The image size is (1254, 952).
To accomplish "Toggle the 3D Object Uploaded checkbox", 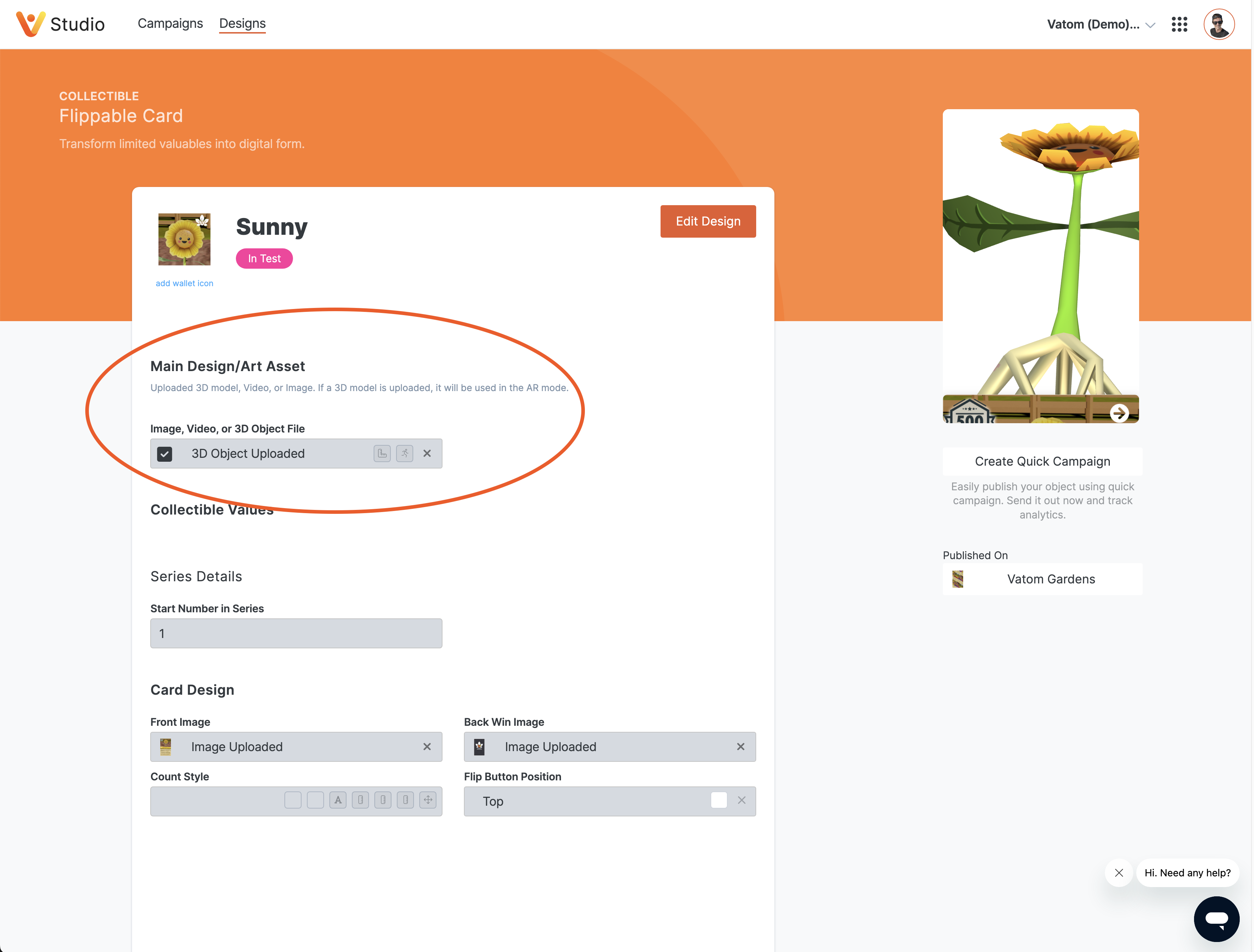I will click(165, 454).
